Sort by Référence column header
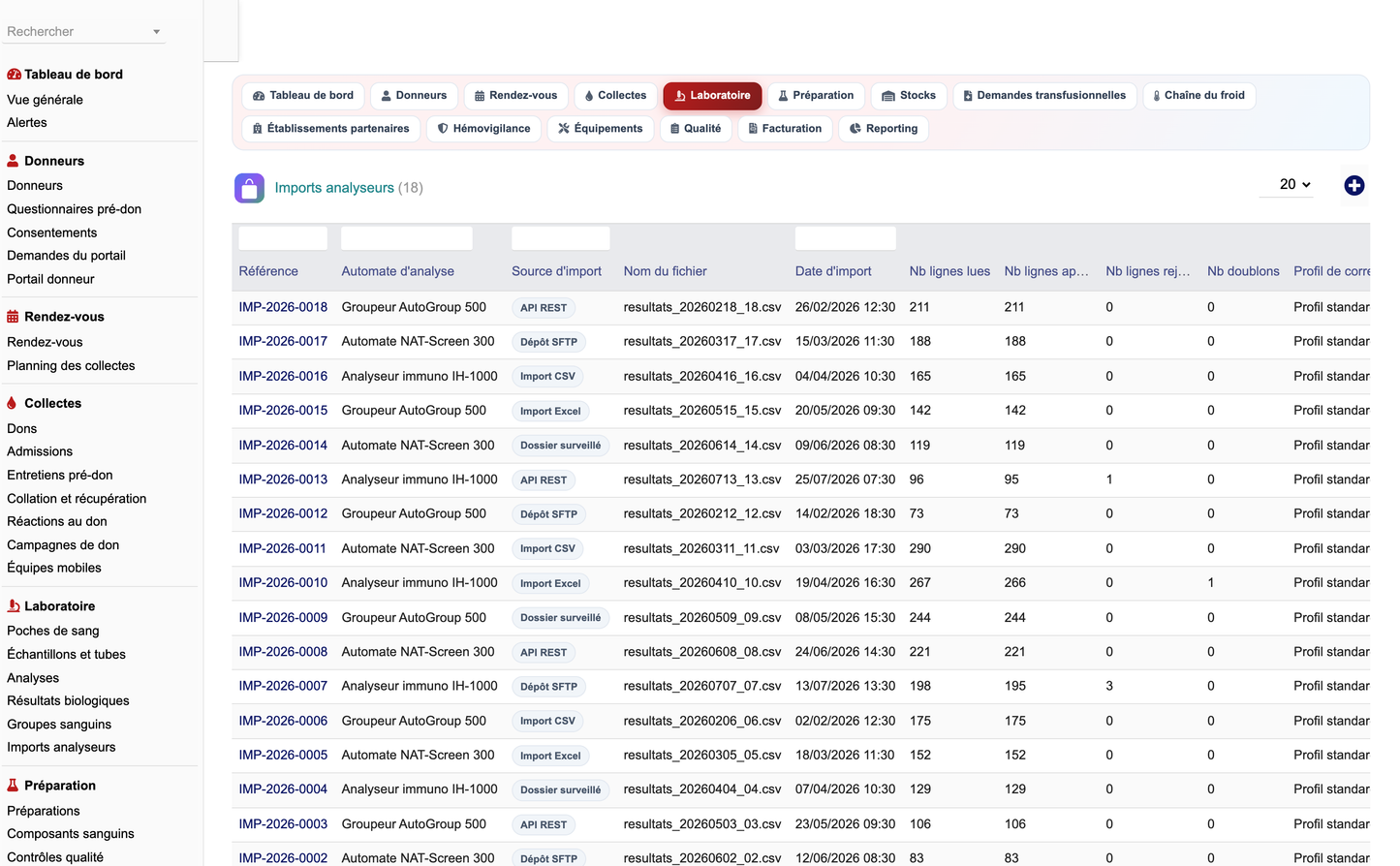Image resolution: width=1400 pixels, height=866 pixels. (x=268, y=272)
